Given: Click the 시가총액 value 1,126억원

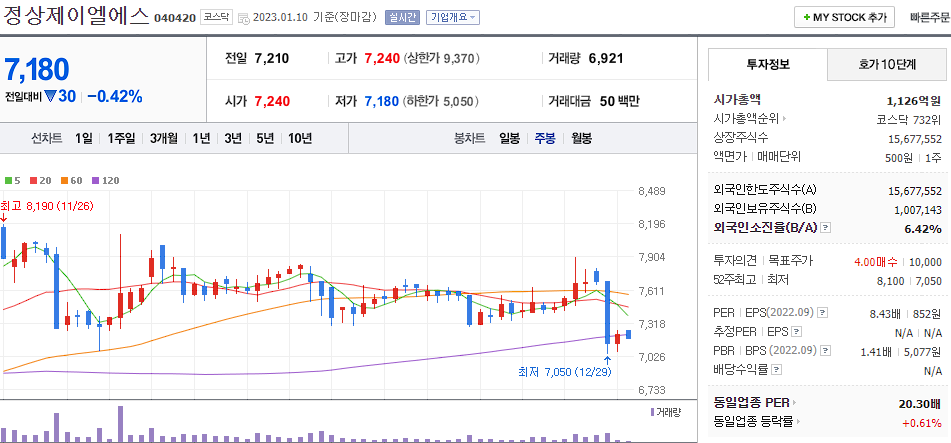Looking at the screenshot, I should 913,100.
